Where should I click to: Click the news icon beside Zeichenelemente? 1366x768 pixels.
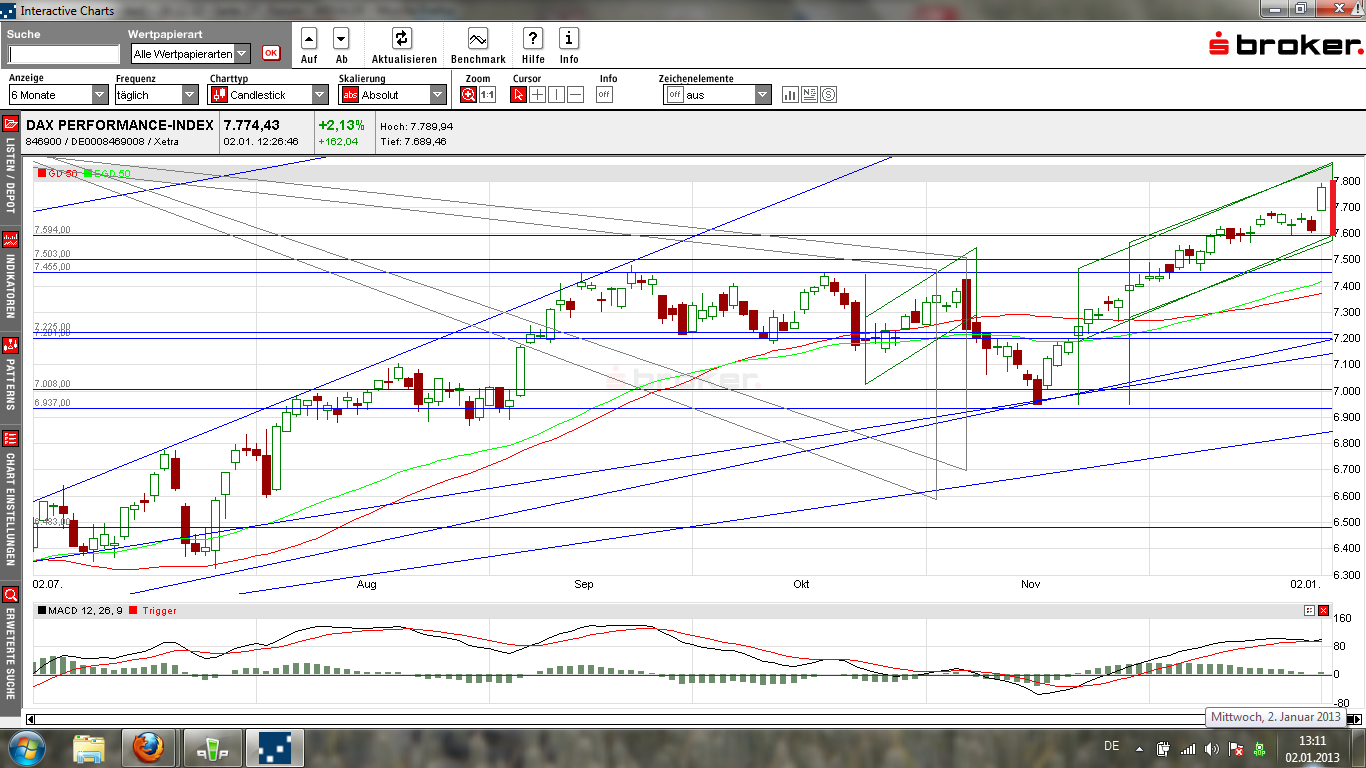pos(808,94)
